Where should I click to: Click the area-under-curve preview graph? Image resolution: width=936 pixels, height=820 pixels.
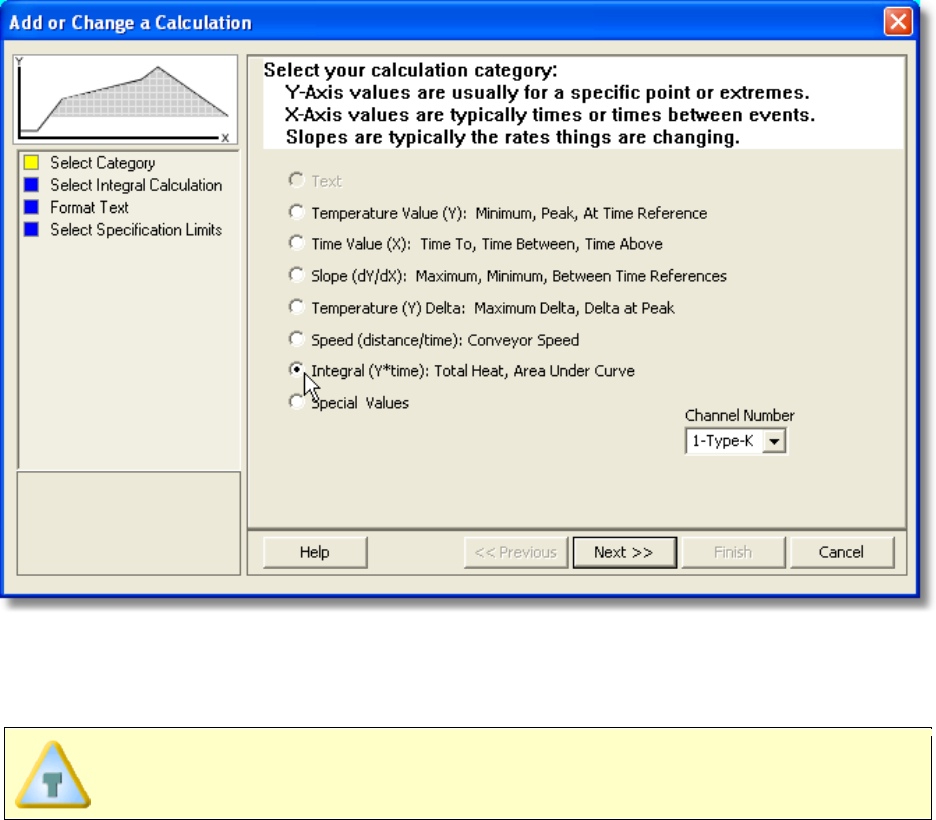click(125, 100)
